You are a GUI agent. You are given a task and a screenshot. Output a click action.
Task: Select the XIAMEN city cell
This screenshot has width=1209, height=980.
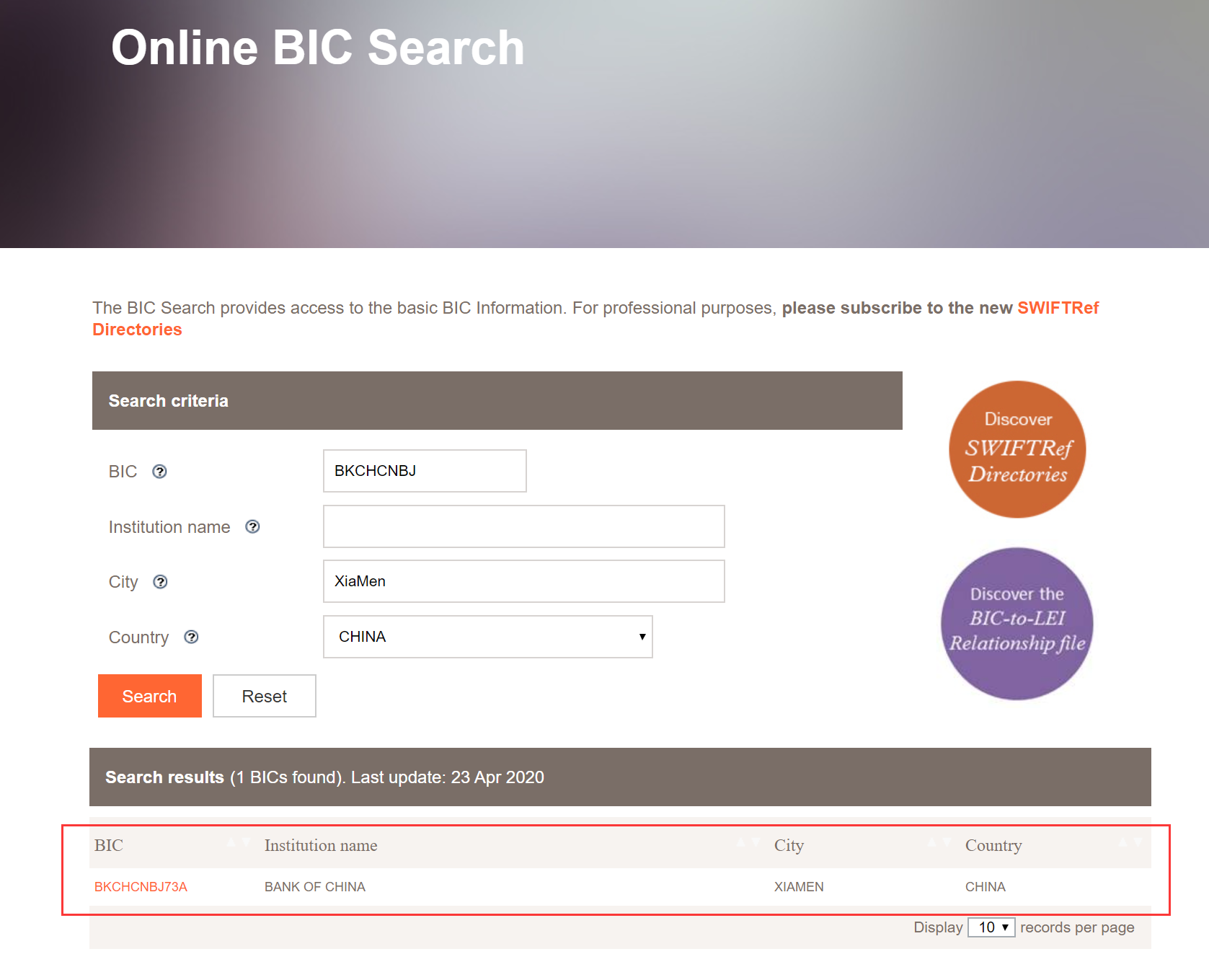tap(799, 887)
